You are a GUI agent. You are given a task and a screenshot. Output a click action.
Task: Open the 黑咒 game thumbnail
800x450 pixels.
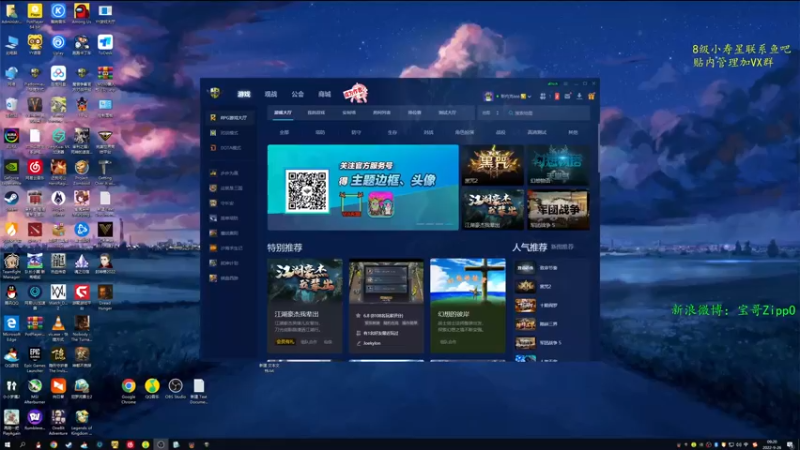(492, 165)
